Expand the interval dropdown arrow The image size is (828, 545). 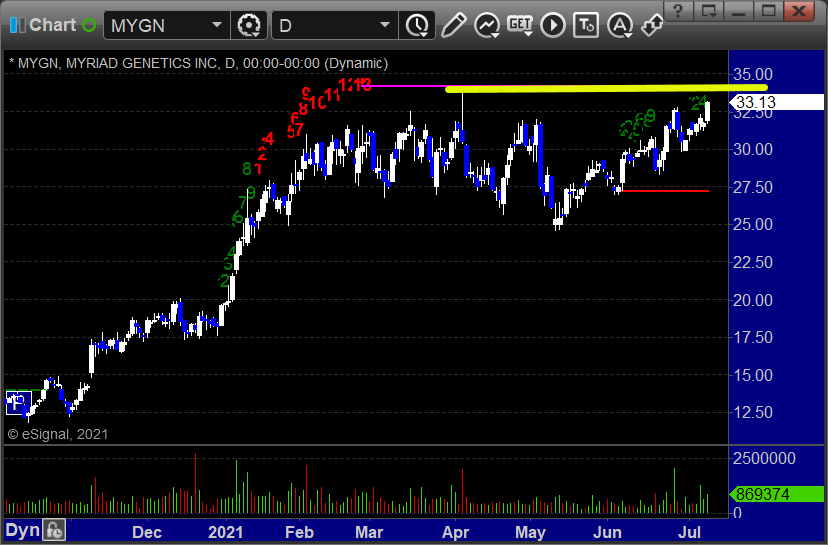point(385,25)
